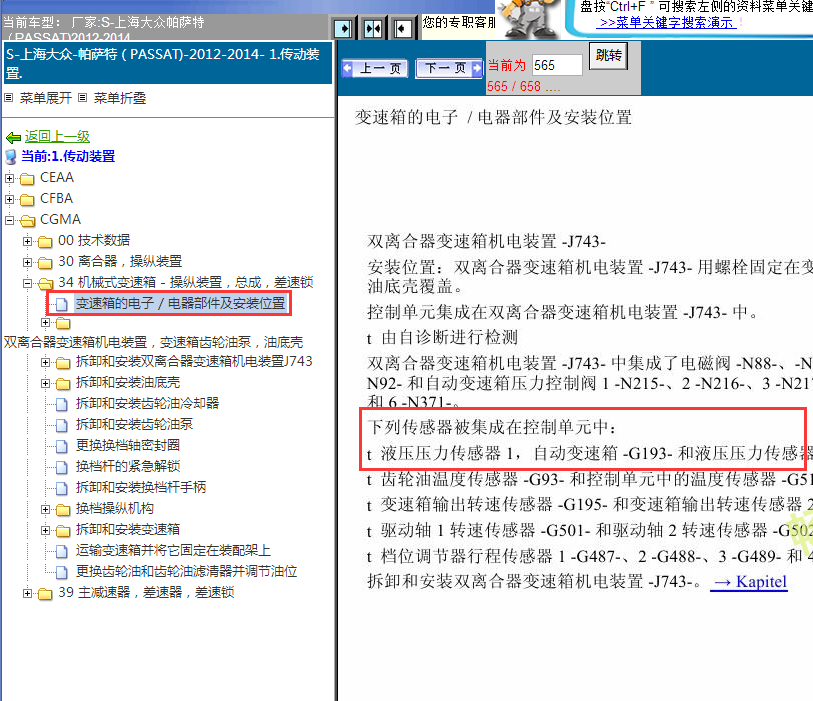
Task: Expand the 拆卸和安装变速箱 node
Action: (46, 530)
